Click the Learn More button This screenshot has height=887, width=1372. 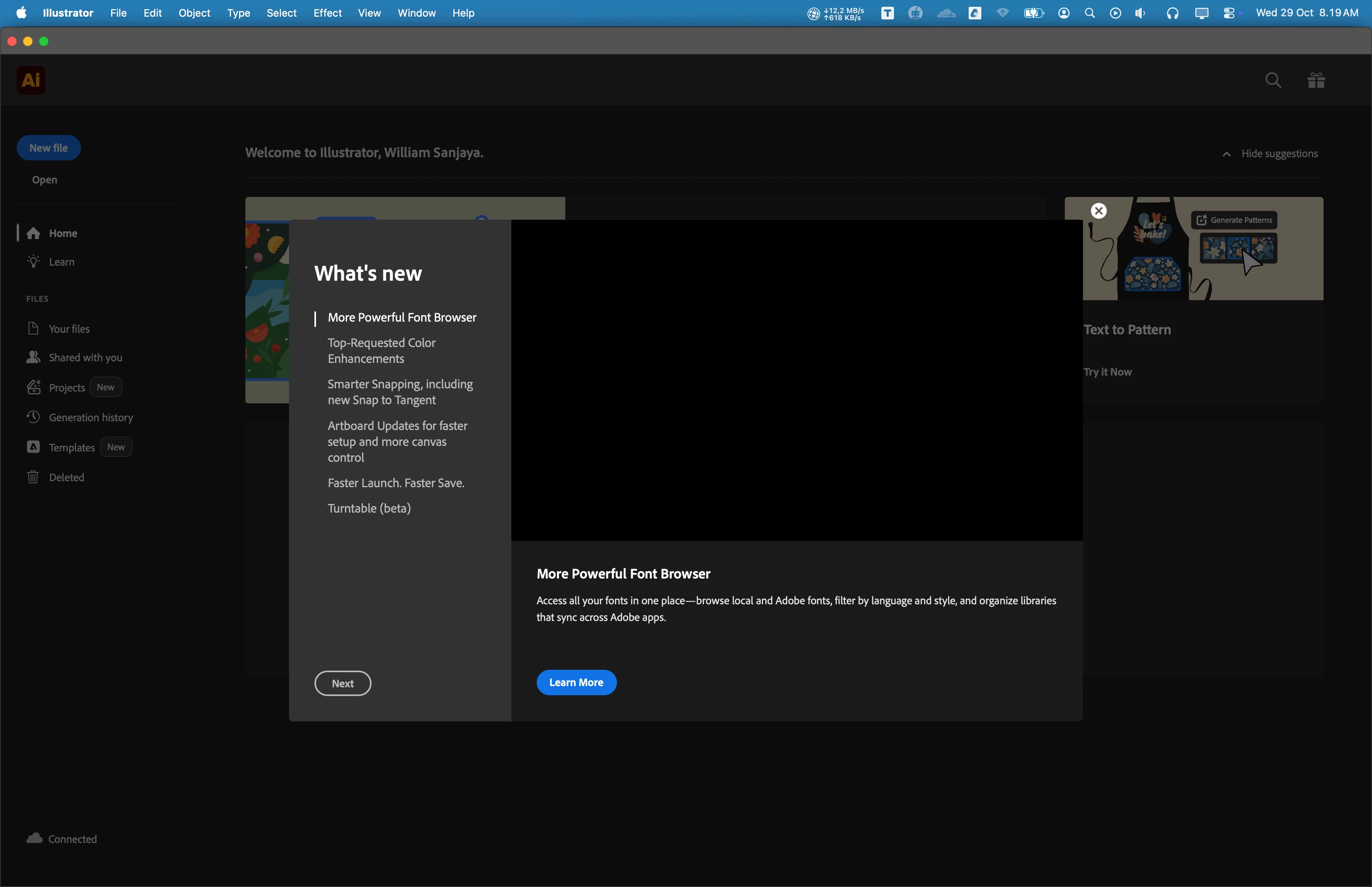[576, 683]
